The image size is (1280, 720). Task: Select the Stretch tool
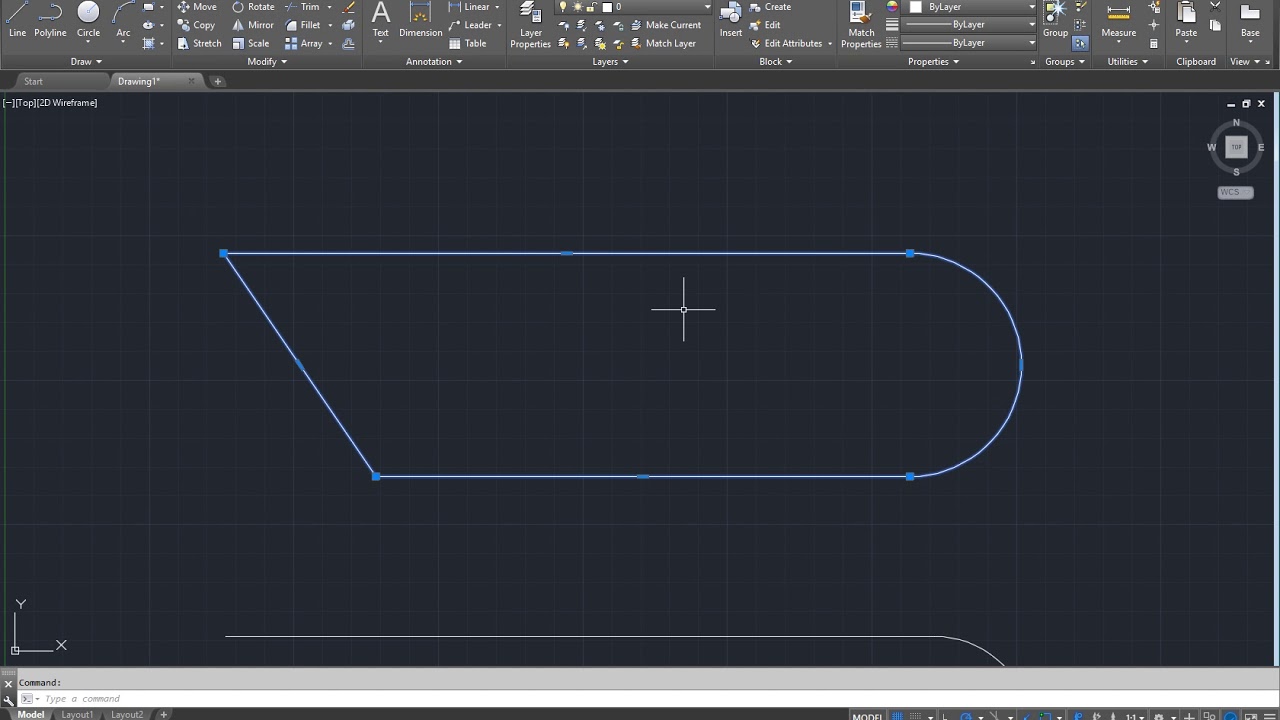click(x=200, y=43)
